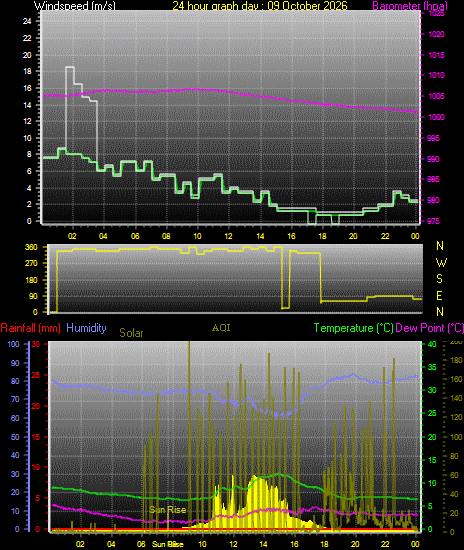Select the 1020 barometer axis value
The height and width of the screenshot is (550, 464).
(x=437, y=34)
